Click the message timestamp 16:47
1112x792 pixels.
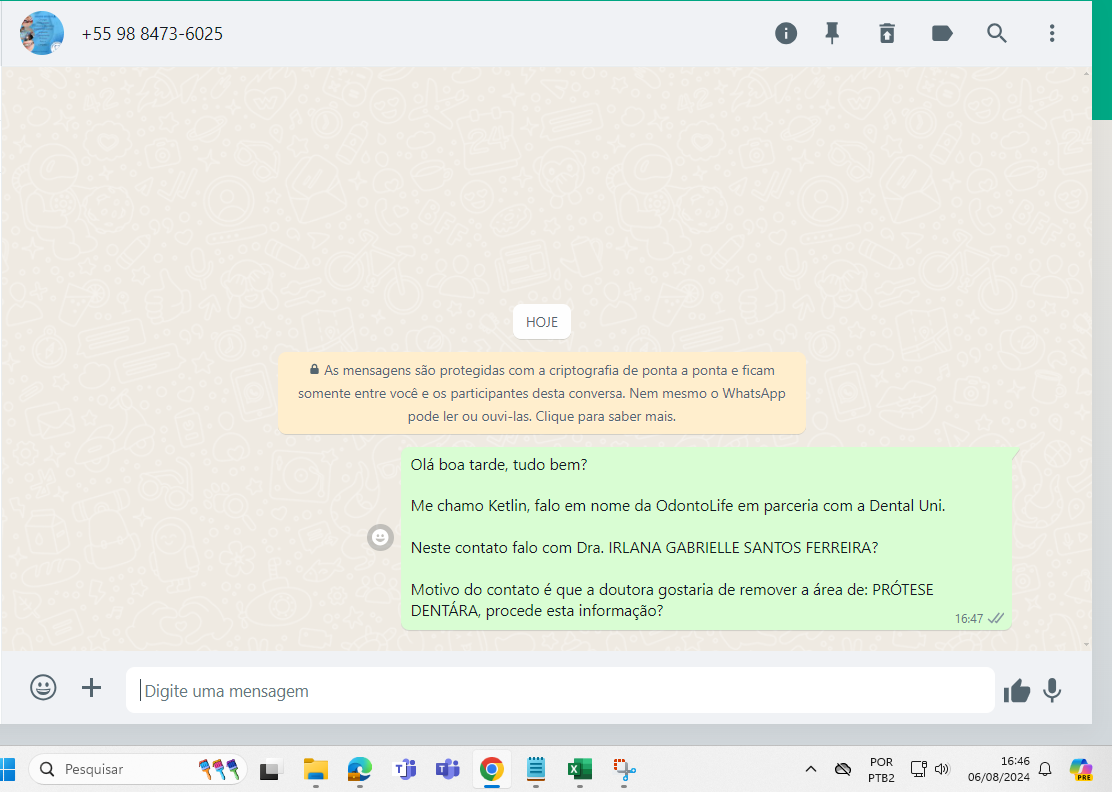click(x=968, y=618)
